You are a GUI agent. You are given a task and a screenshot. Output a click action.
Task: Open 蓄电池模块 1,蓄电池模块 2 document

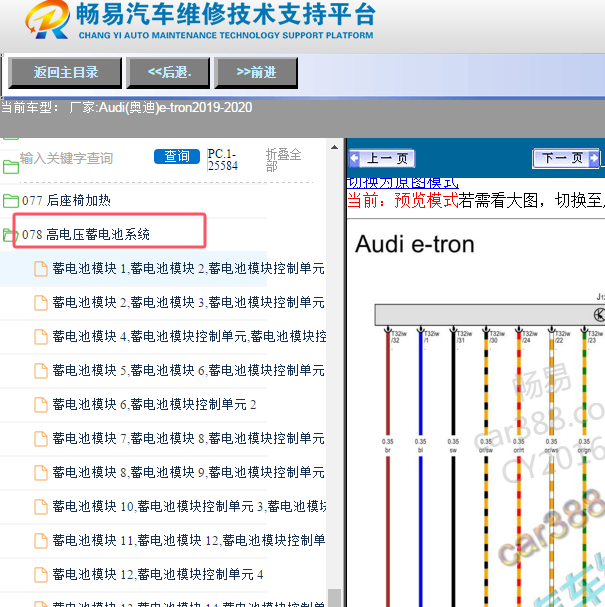[189, 268]
